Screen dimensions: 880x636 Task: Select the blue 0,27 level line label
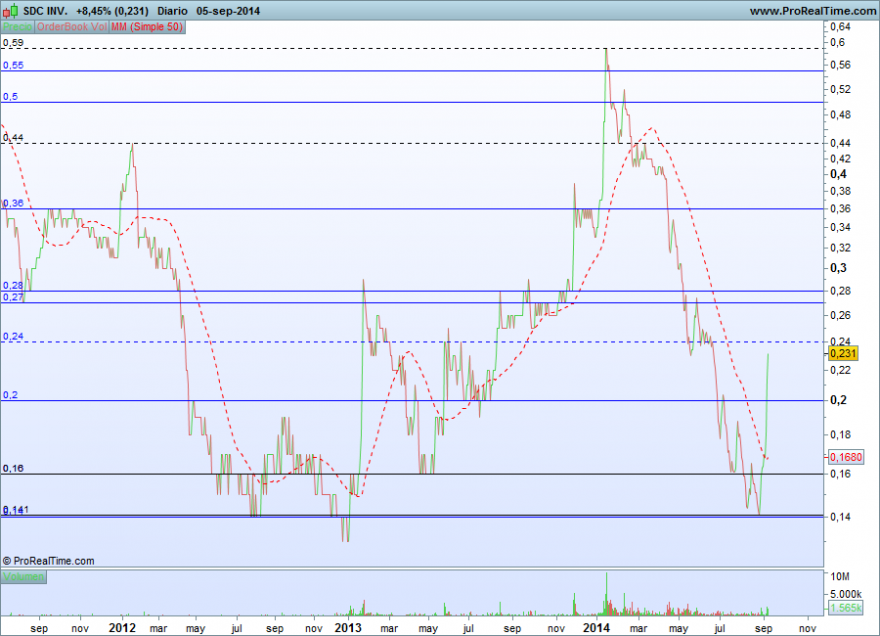pyautogui.click(x=13, y=297)
